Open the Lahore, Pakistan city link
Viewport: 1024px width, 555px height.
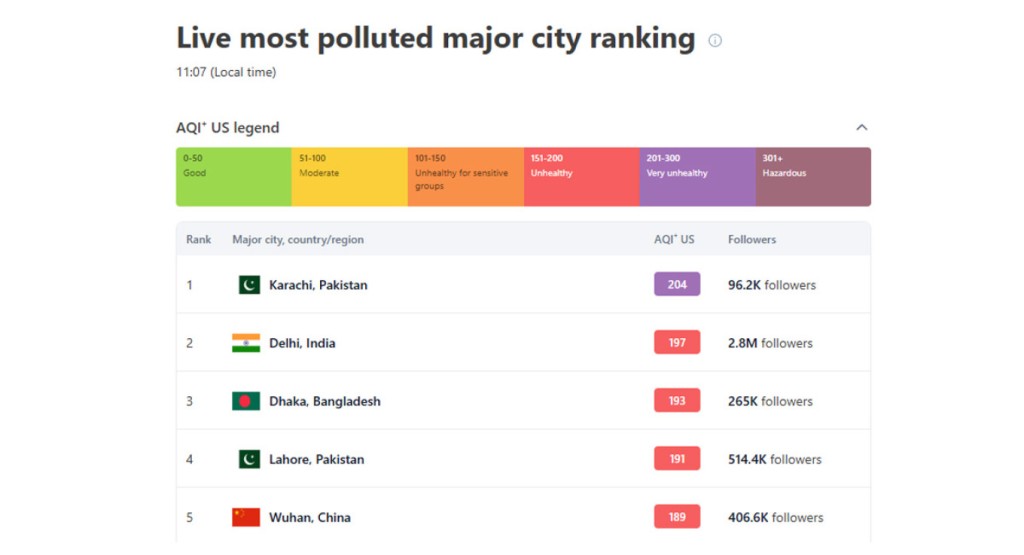(x=317, y=459)
